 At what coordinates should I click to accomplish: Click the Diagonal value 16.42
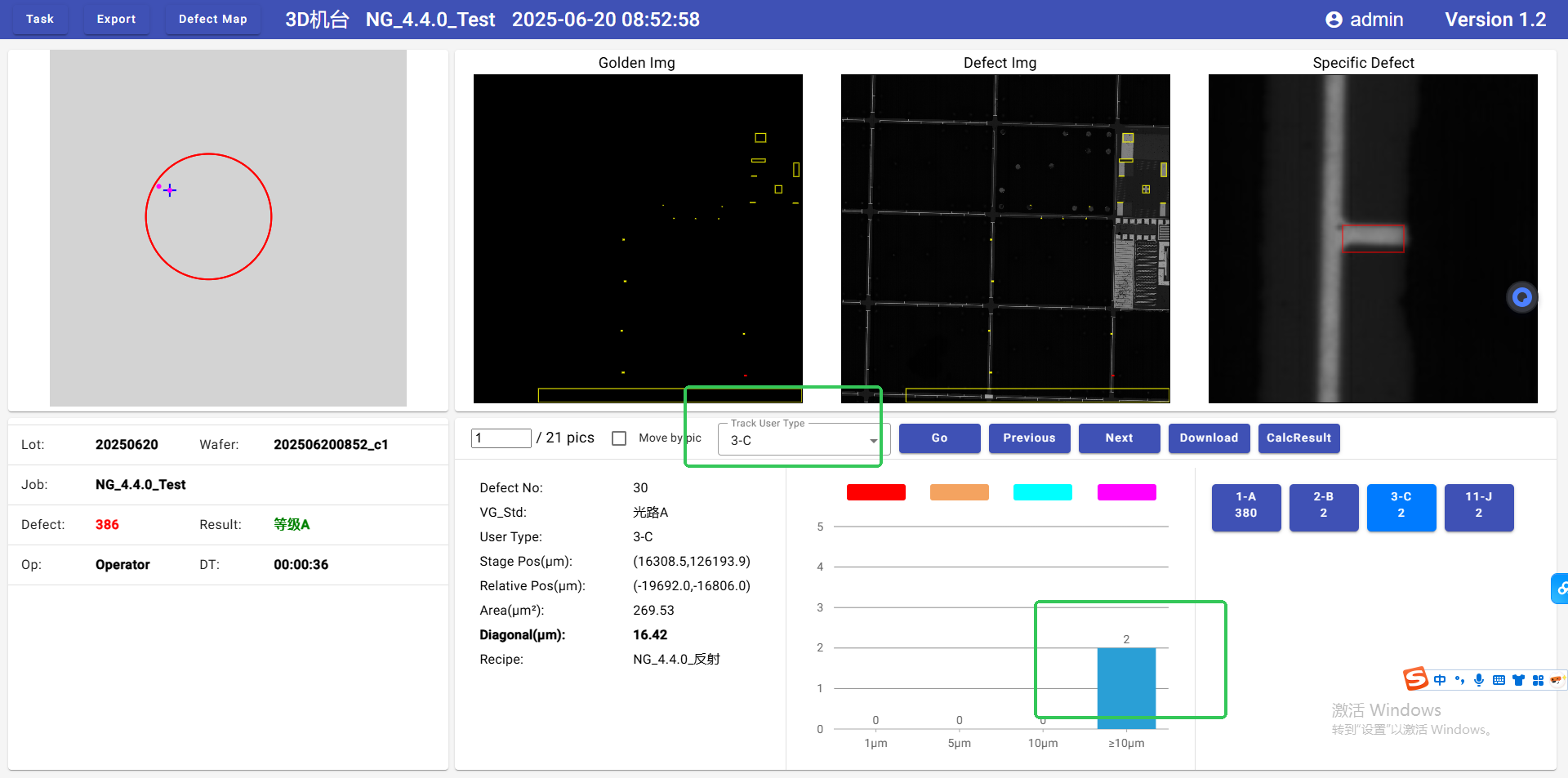(650, 634)
